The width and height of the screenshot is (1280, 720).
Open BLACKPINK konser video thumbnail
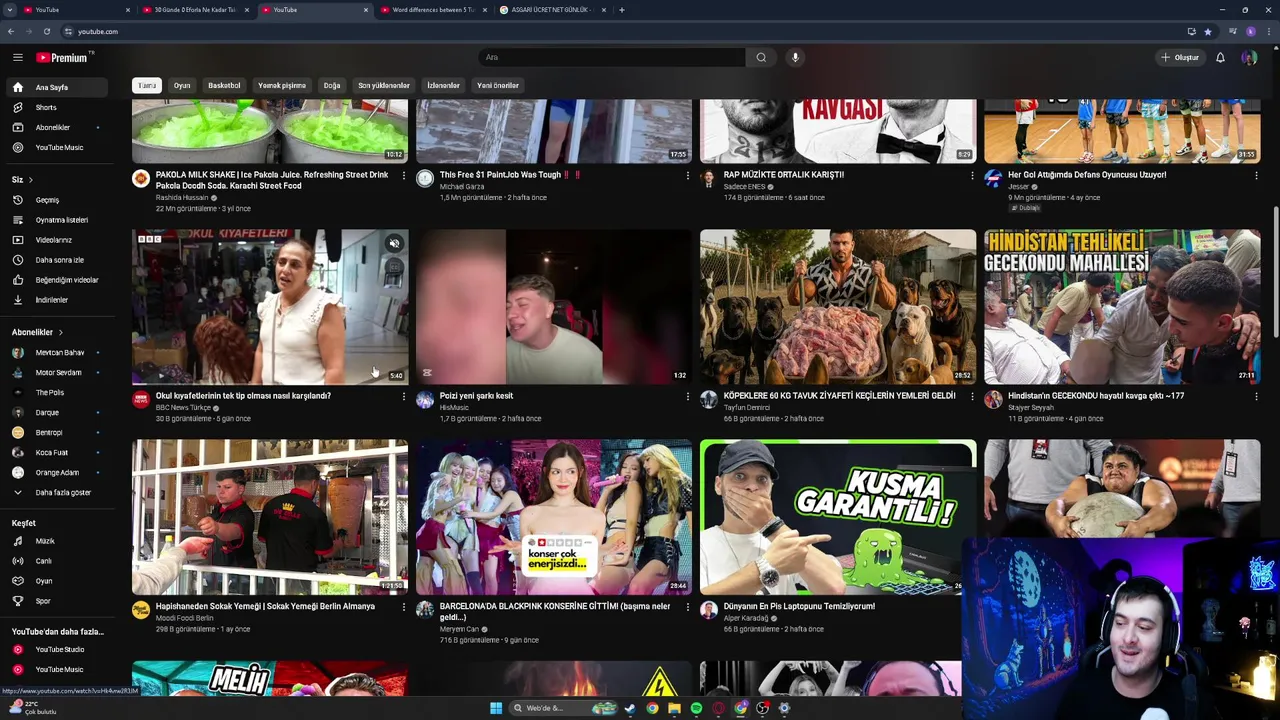click(x=554, y=517)
